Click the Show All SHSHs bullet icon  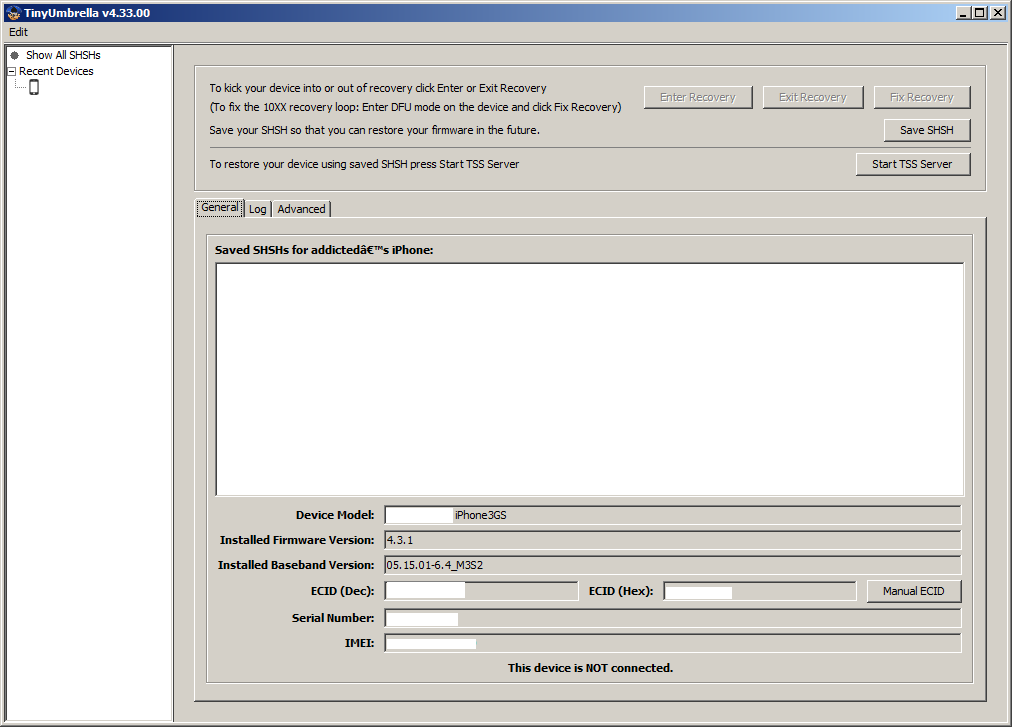tap(14, 56)
